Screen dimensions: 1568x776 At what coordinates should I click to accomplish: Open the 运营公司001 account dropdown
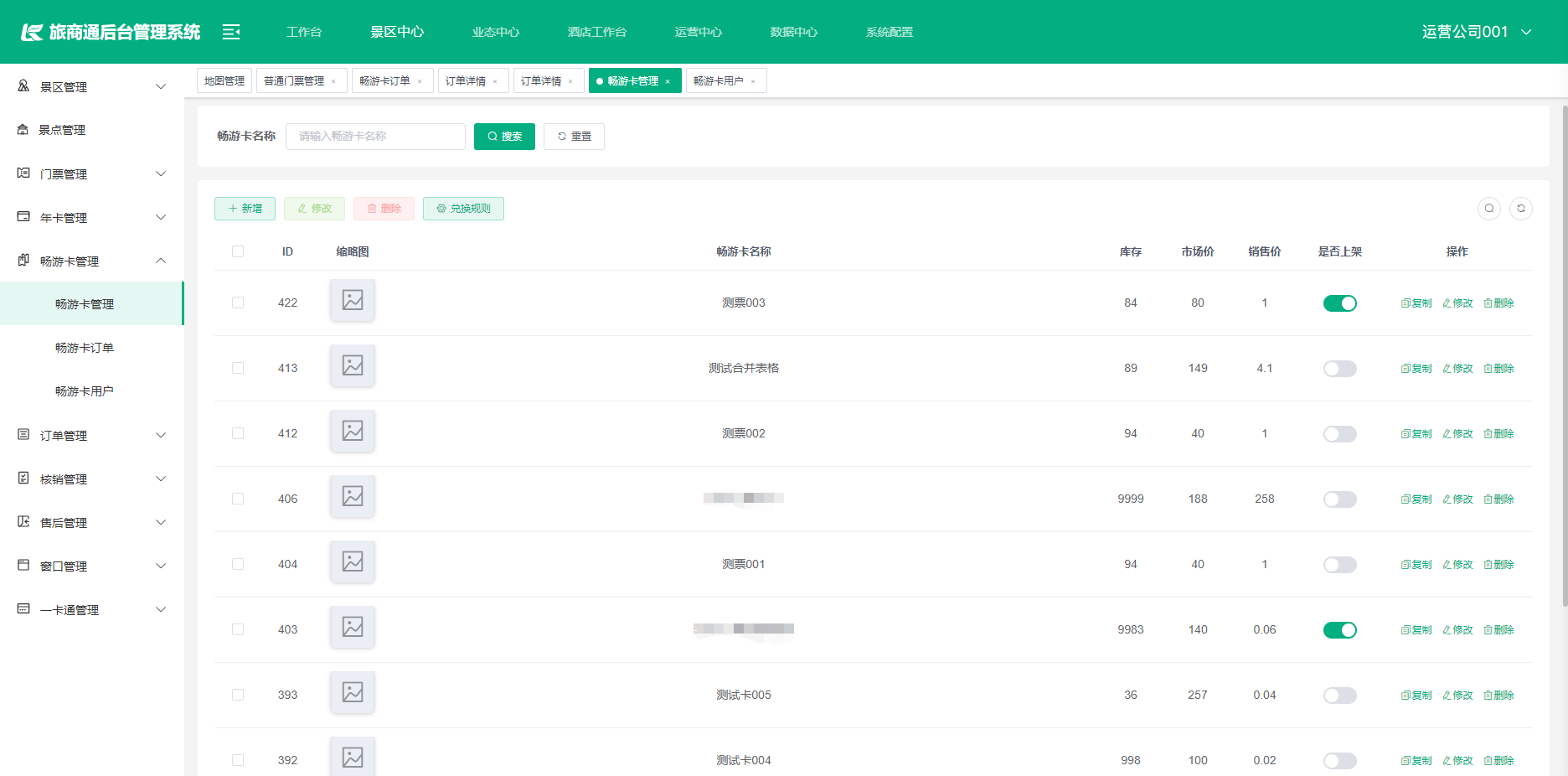coord(1476,32)
